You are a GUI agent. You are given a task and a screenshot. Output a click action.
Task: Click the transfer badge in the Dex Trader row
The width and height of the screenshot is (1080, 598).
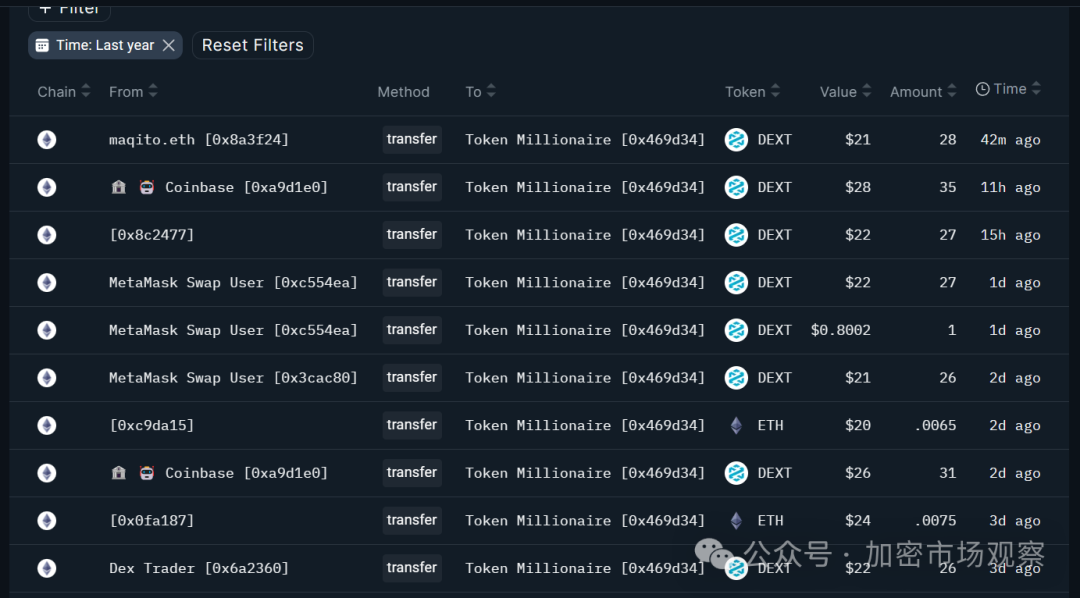(412, 567)
